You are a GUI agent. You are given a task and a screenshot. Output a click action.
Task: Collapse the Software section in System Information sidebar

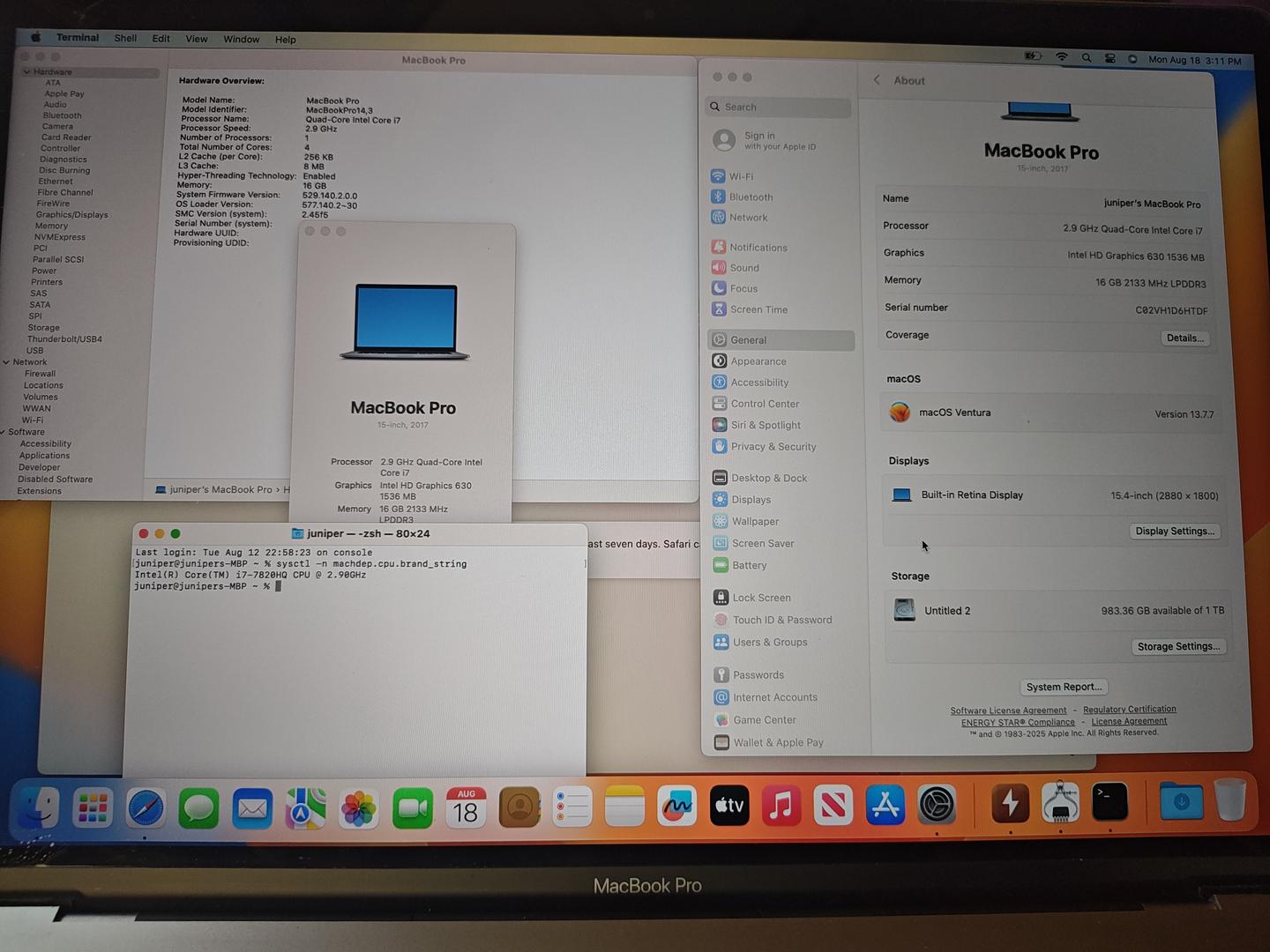pos(3,432)
